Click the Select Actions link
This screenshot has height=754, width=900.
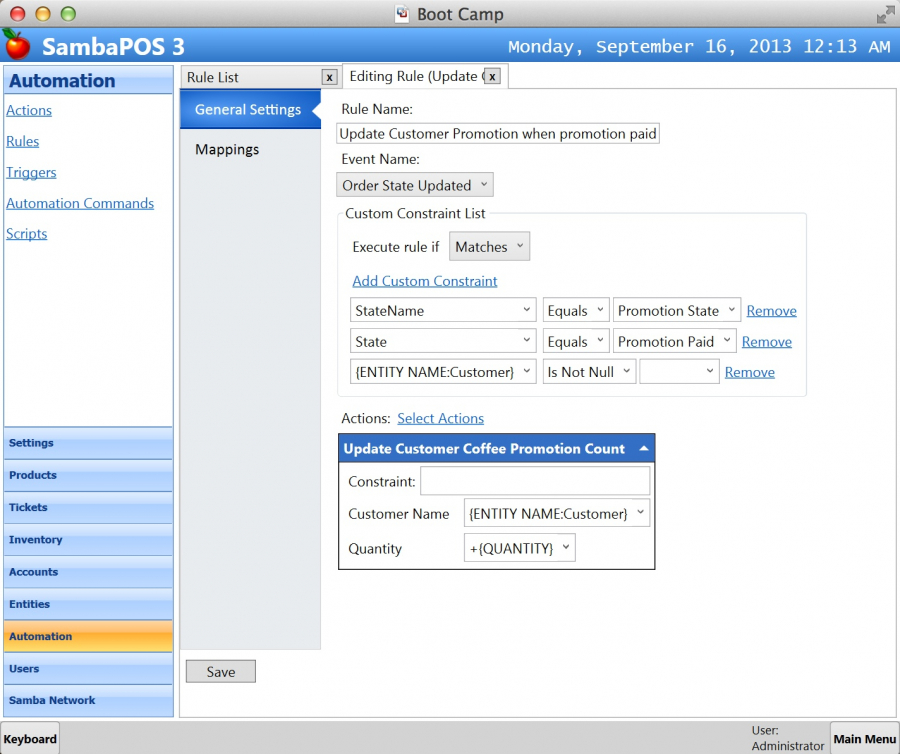(x=440, y=418)
